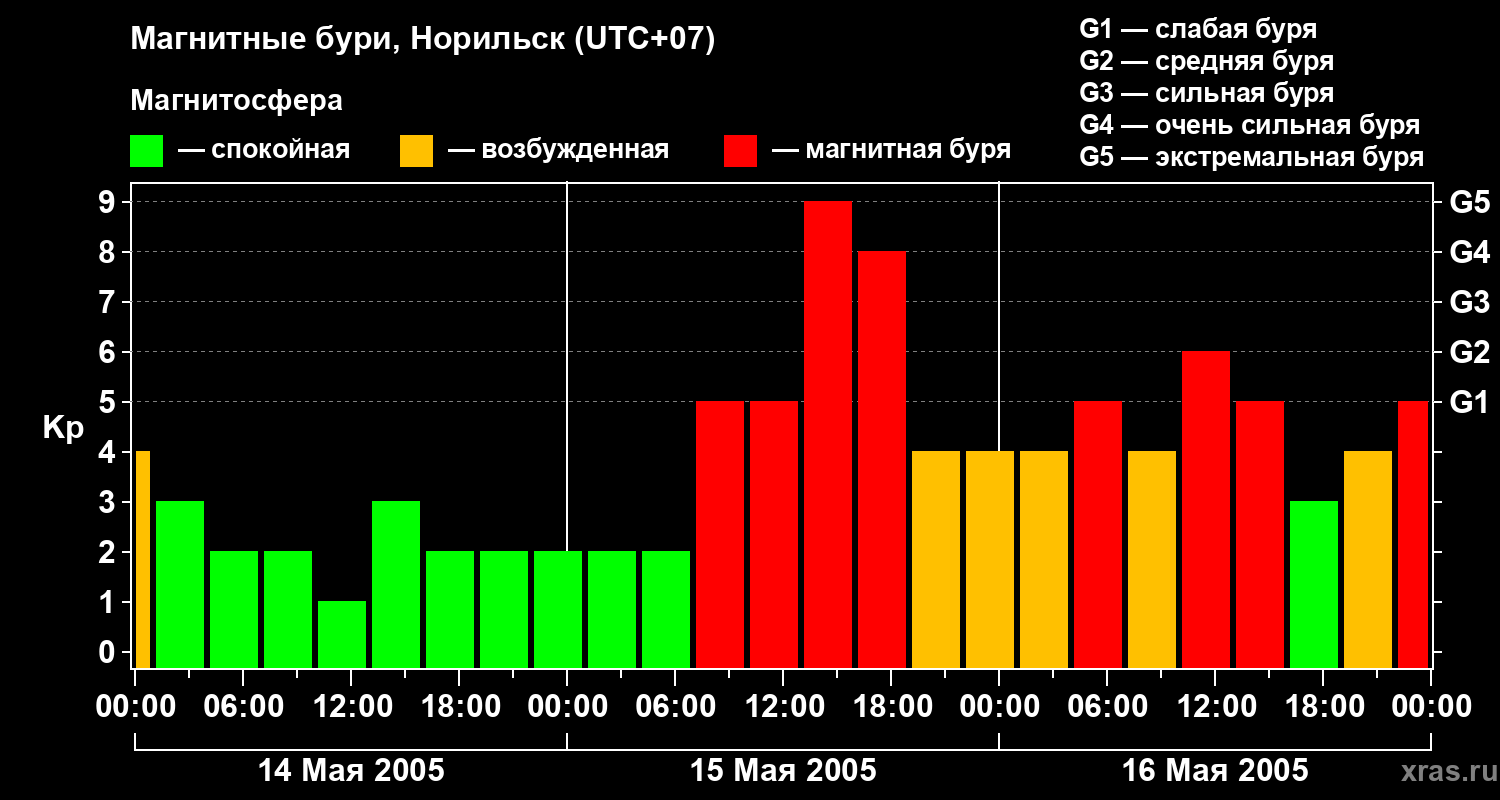
Task: Select the red Kp 6 bar on 16 May
Action: pyautogui.click(x=1206, y=510)
